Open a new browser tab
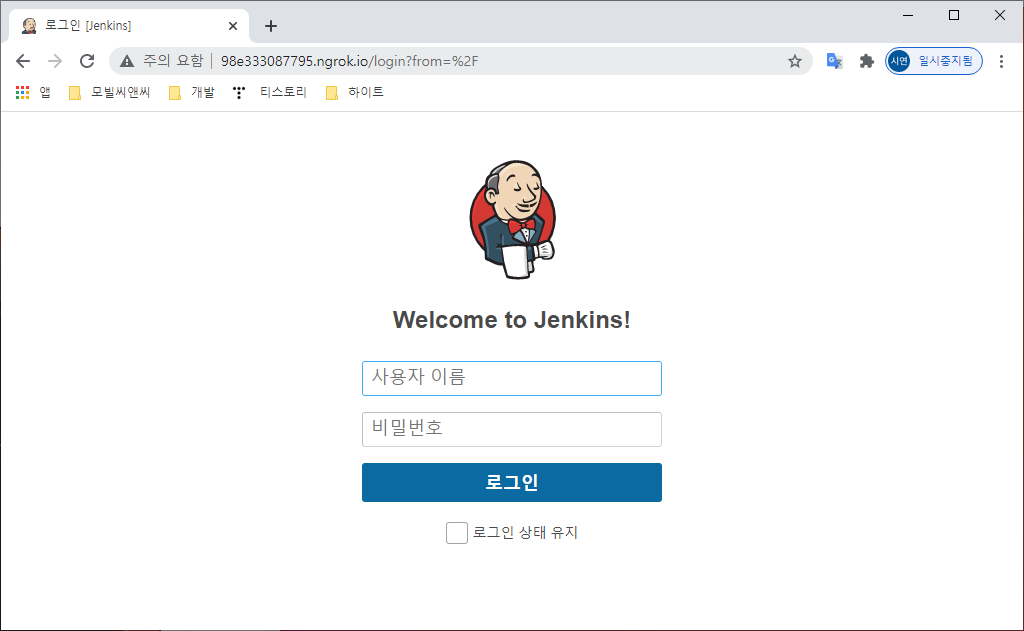The height and width of the screenshot is (631, 1024). (271, 26)
